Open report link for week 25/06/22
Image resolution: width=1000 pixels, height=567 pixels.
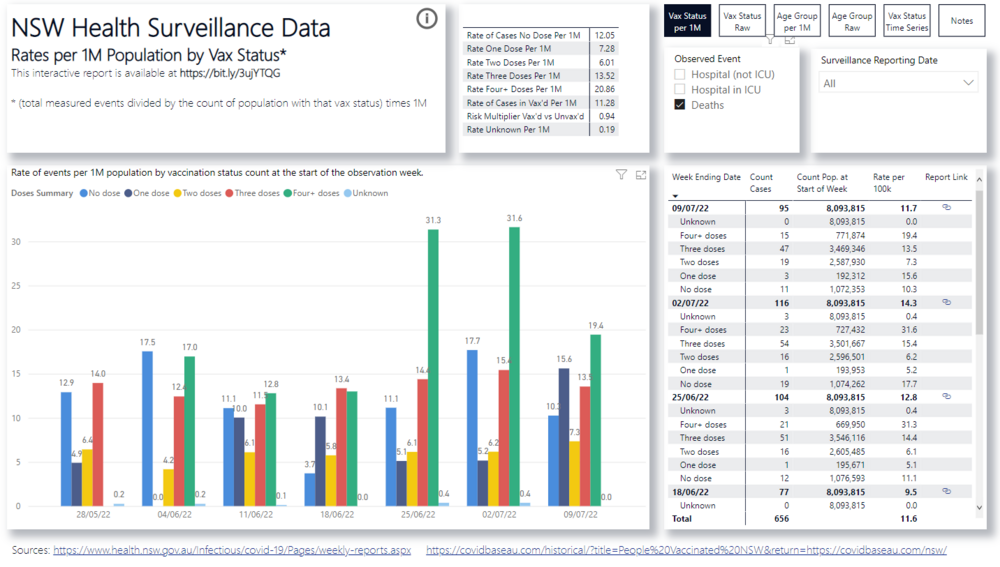pos(946,397)
